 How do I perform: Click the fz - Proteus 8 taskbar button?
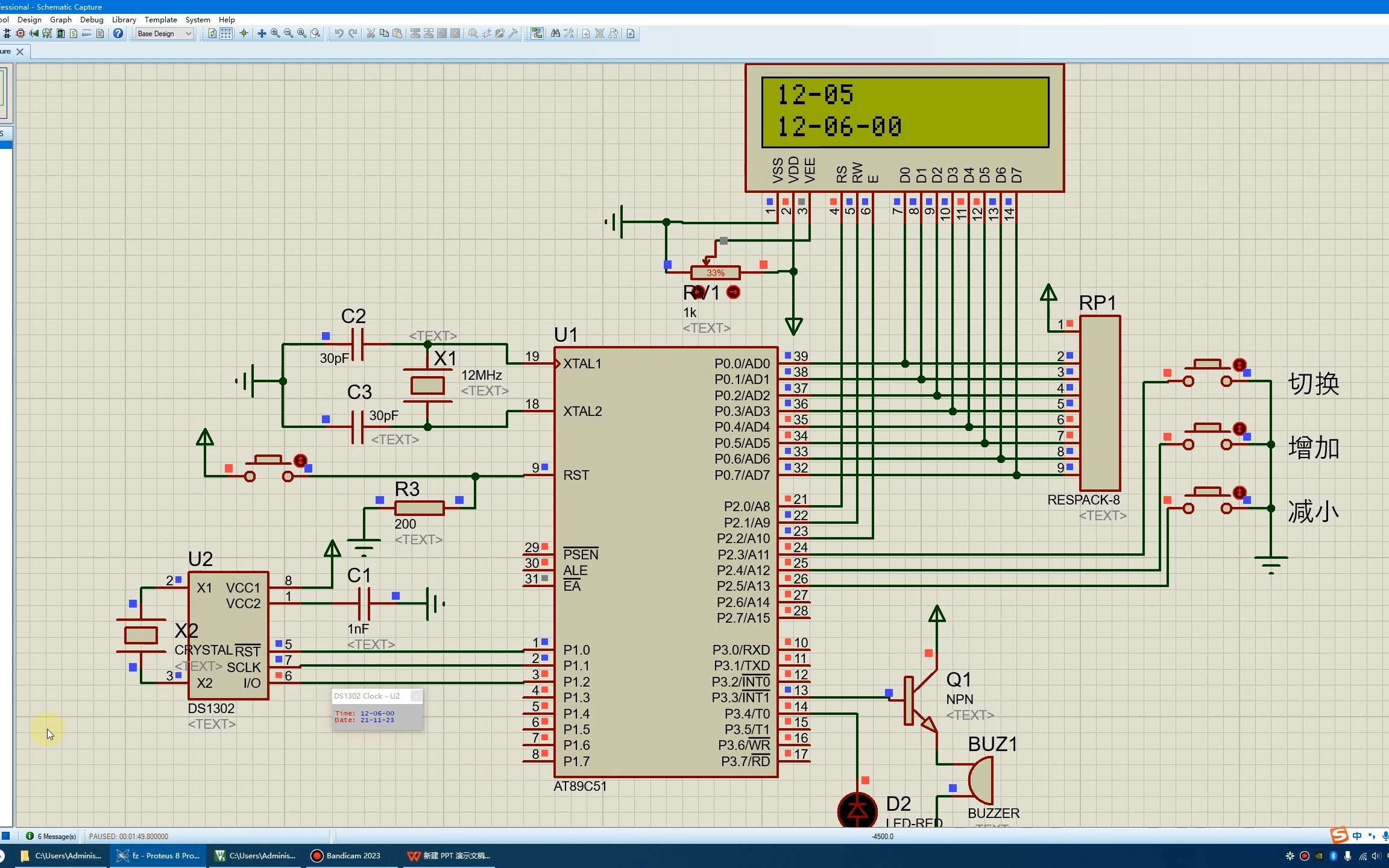point(159,855)
